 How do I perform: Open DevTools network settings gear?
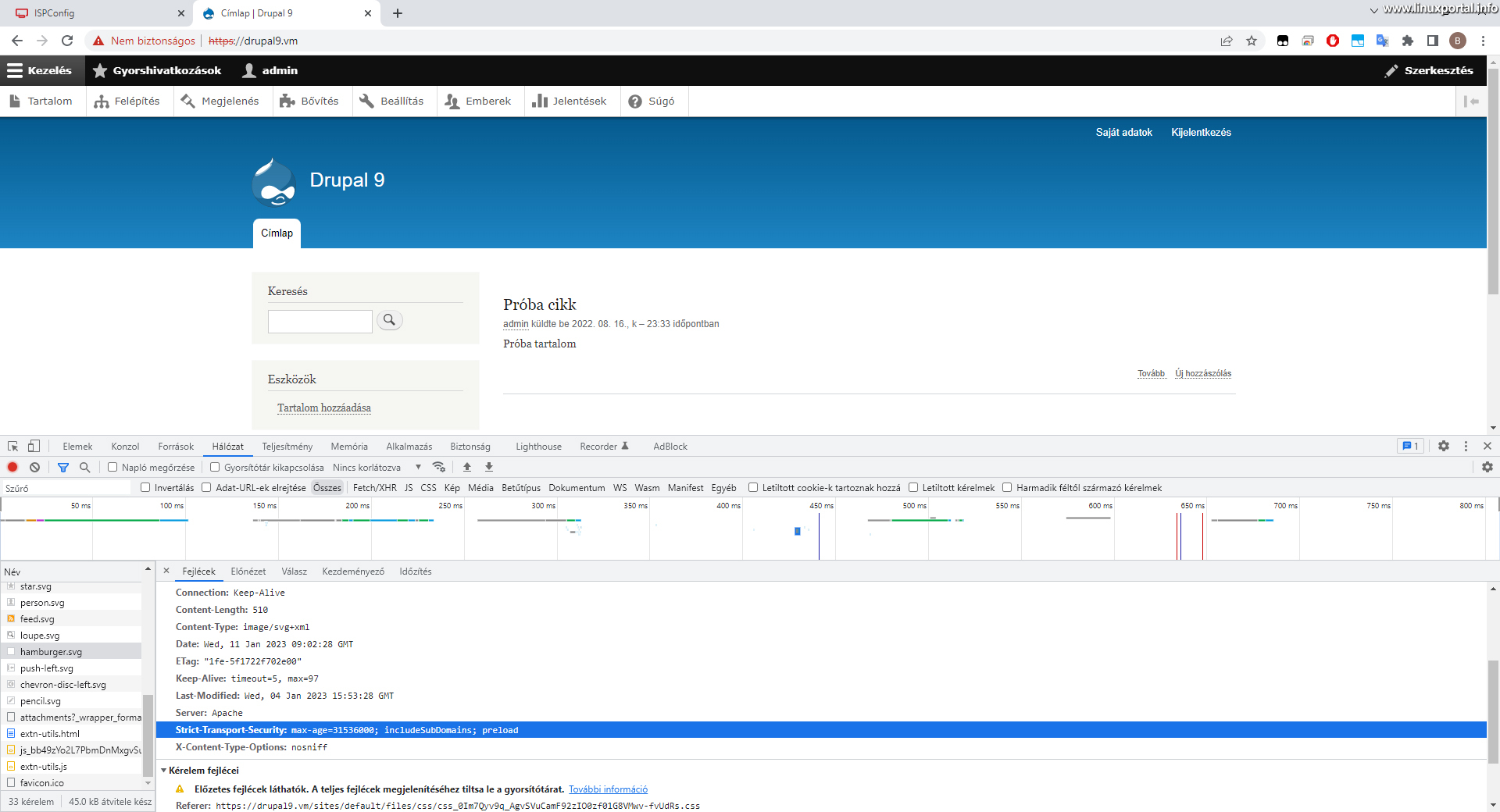[x=1487, y=467]
